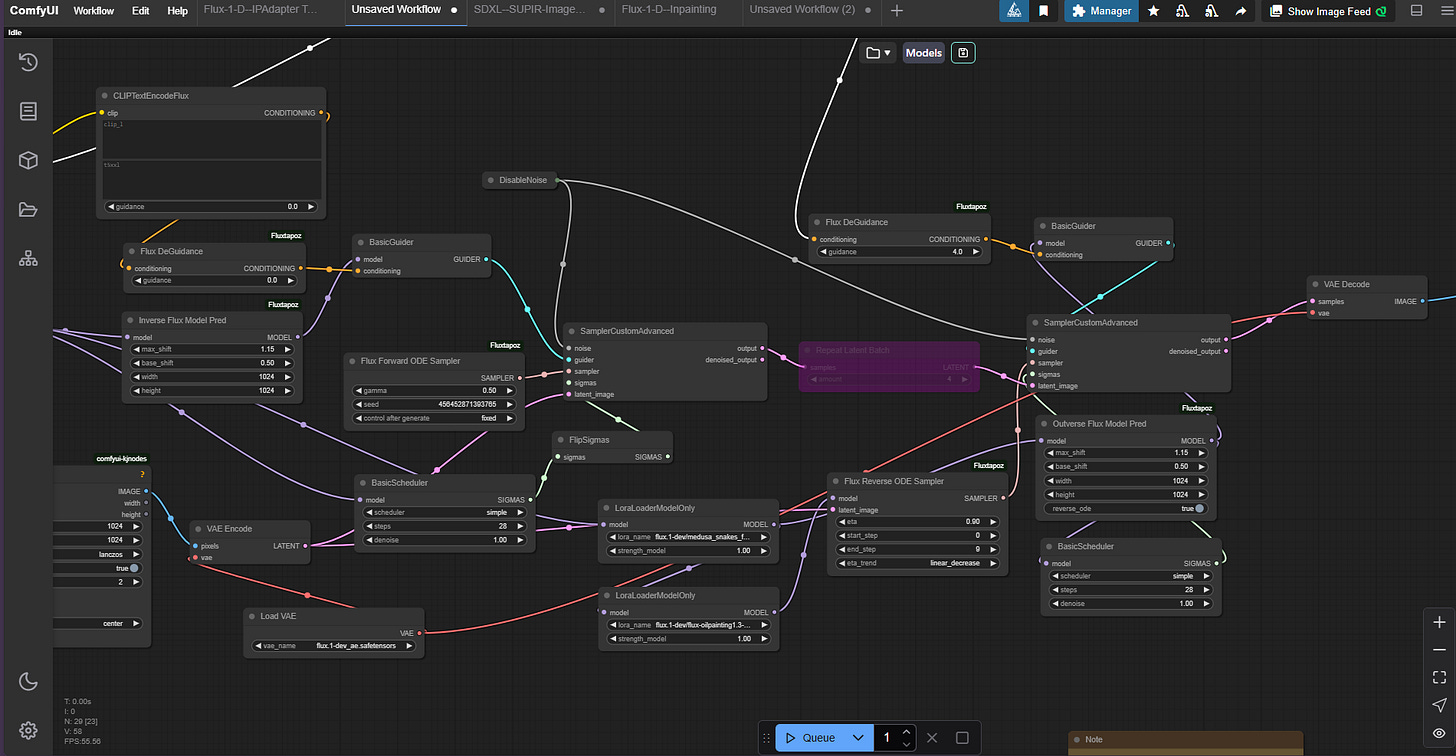Increase the queue batch count stepper
The width and height of the screenshot is (1456, 756).
pos(906,732)
